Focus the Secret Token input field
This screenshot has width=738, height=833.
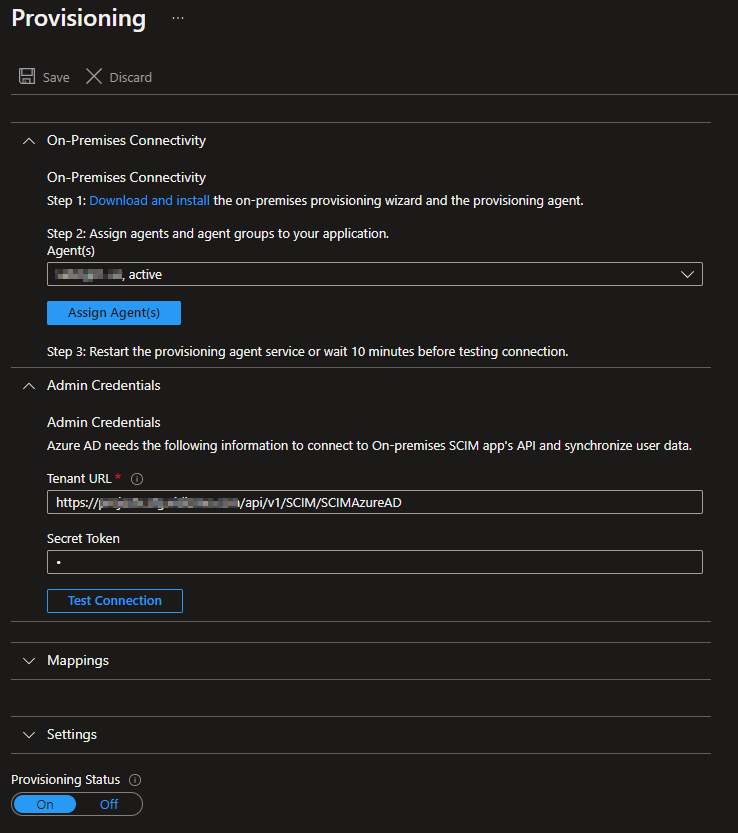pos(374,562)
